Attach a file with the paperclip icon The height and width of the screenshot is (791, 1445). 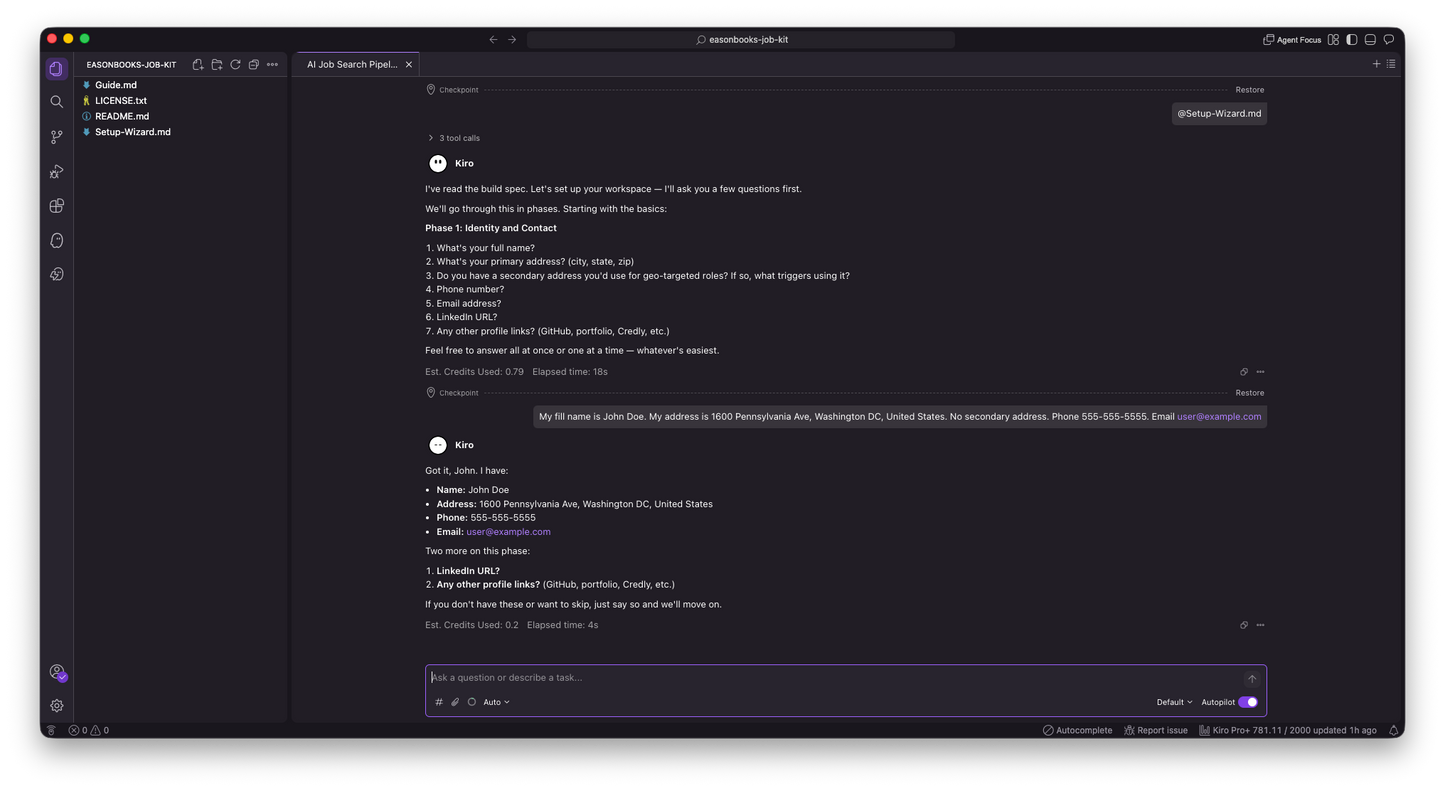coord(455,702)
